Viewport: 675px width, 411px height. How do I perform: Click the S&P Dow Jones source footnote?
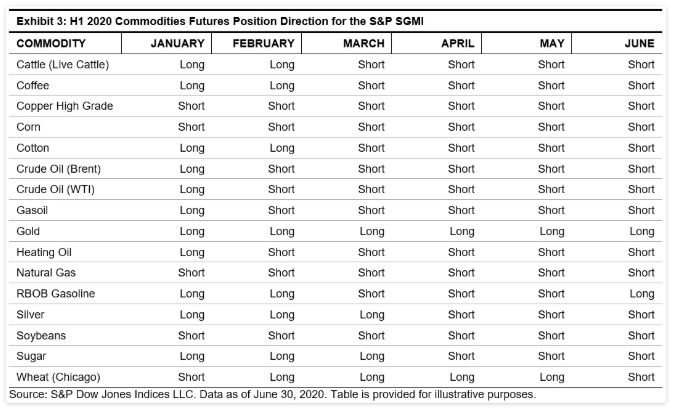point(271,394)
